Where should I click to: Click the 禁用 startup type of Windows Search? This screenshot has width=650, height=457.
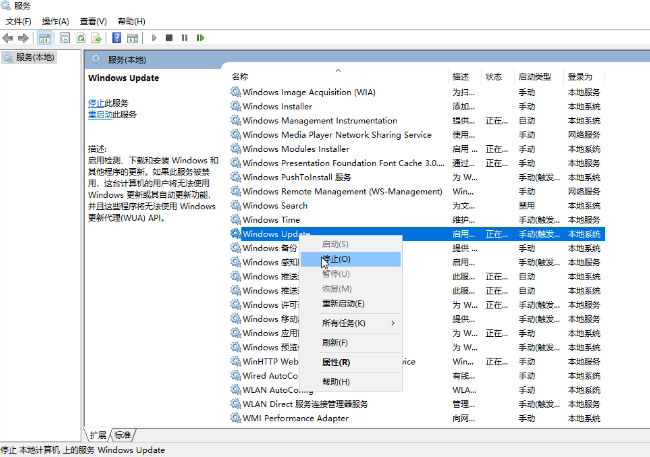pyautogui.click(x=526, y=206)
